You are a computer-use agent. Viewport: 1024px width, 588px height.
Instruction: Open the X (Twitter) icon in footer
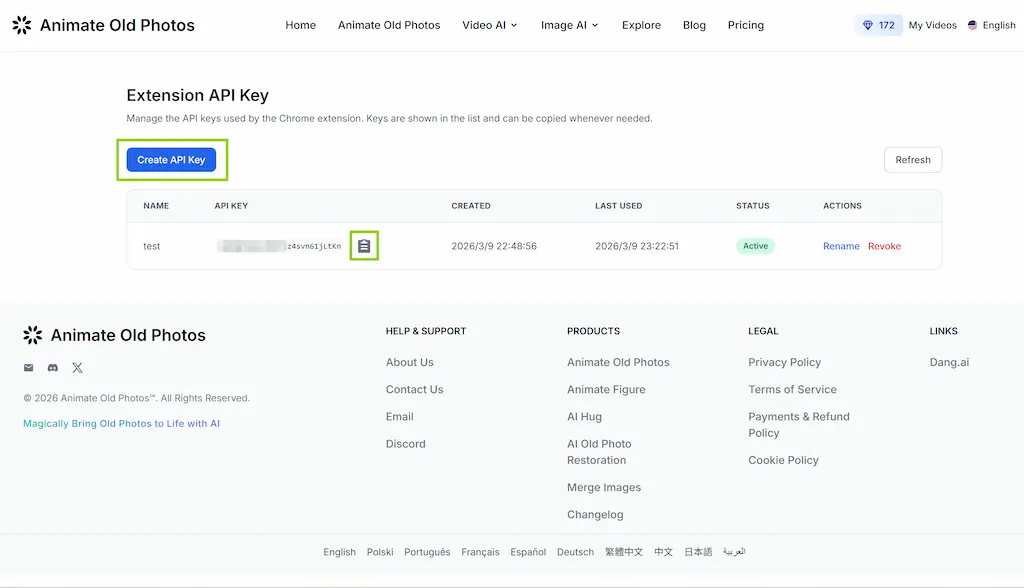click(x=77, y=368)
